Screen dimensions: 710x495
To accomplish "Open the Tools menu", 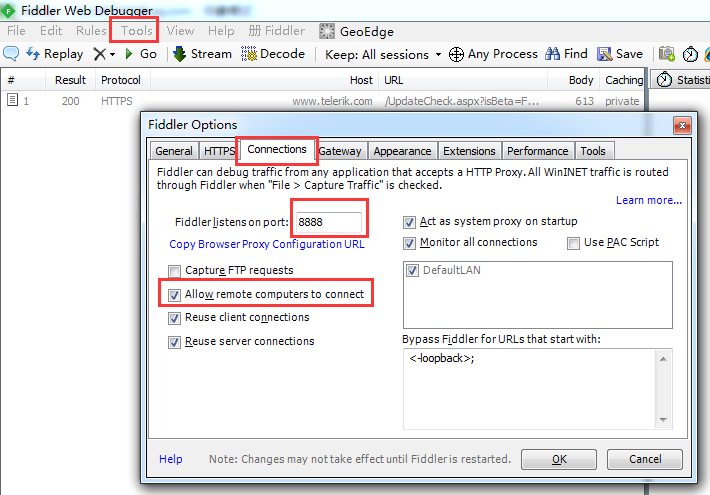I will click(136, 31).
